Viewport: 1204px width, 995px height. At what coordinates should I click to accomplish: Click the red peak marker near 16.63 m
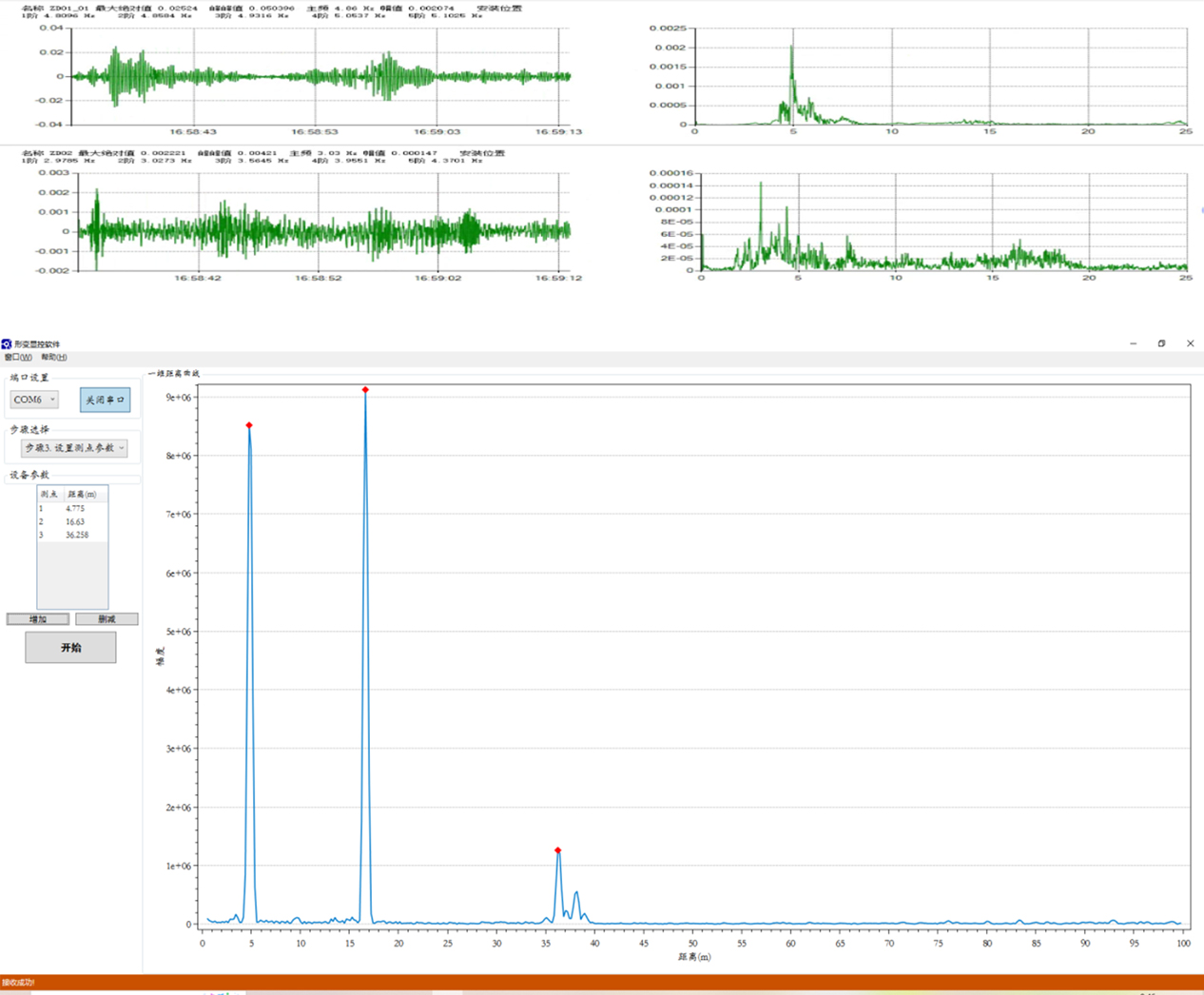point(365,390)
